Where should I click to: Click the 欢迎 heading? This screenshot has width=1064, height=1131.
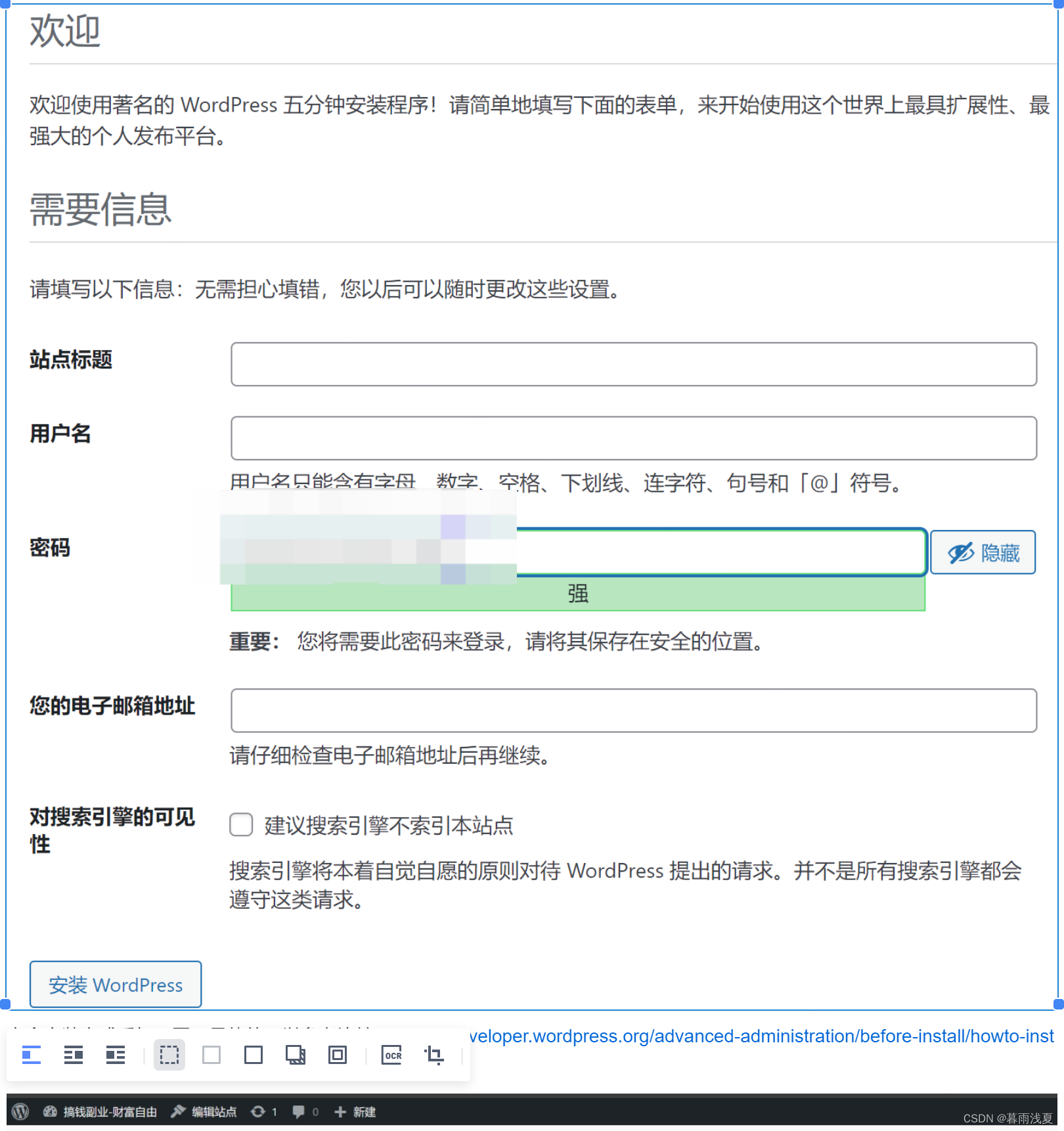pos(65,31)
